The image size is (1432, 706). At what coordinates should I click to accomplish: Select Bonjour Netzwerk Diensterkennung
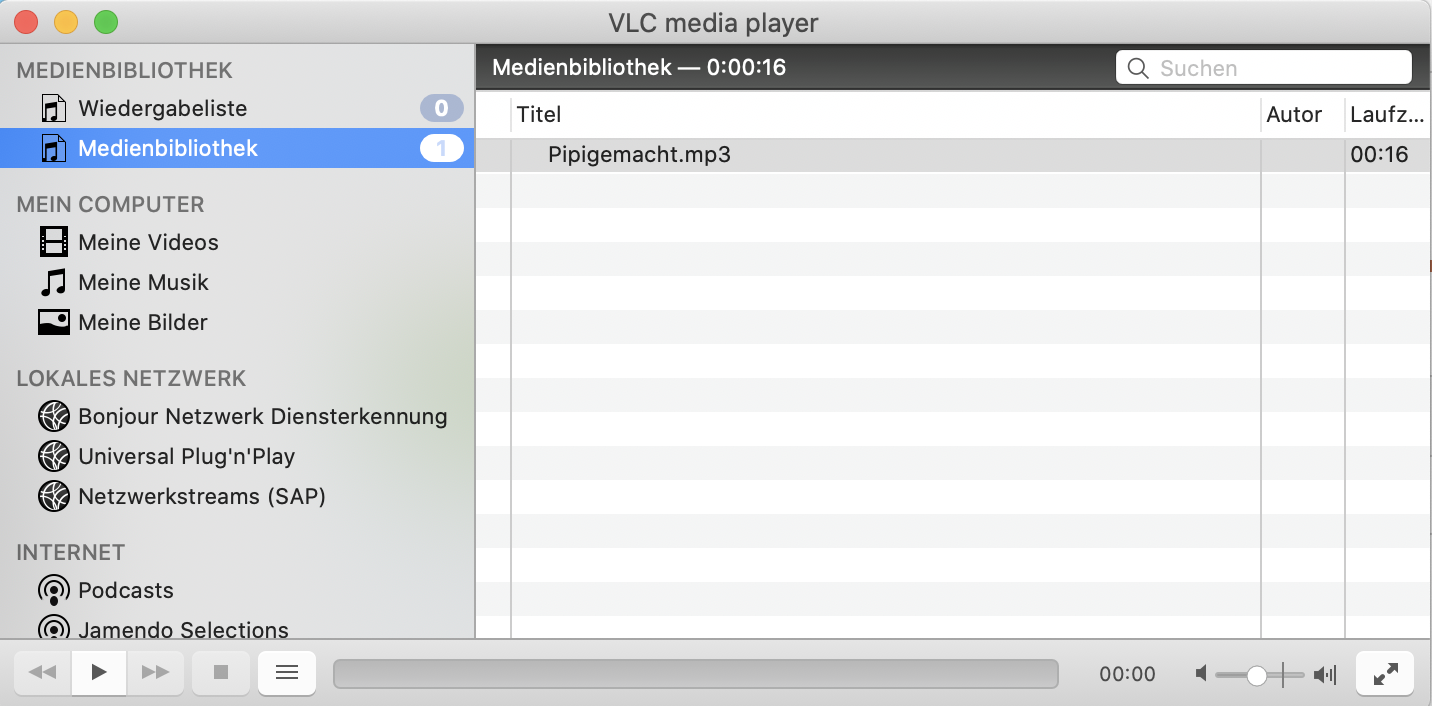click(x=237, y=416)
